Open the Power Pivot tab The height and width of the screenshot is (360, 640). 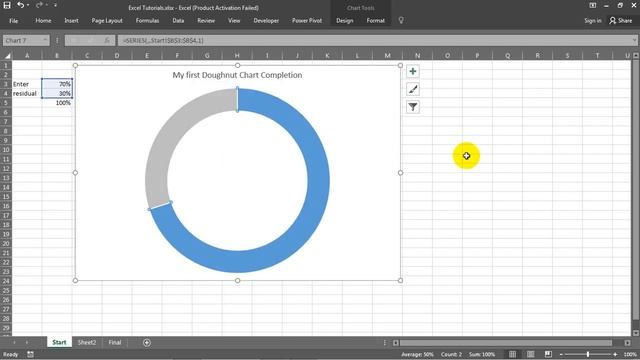click(x=307, y=20)
